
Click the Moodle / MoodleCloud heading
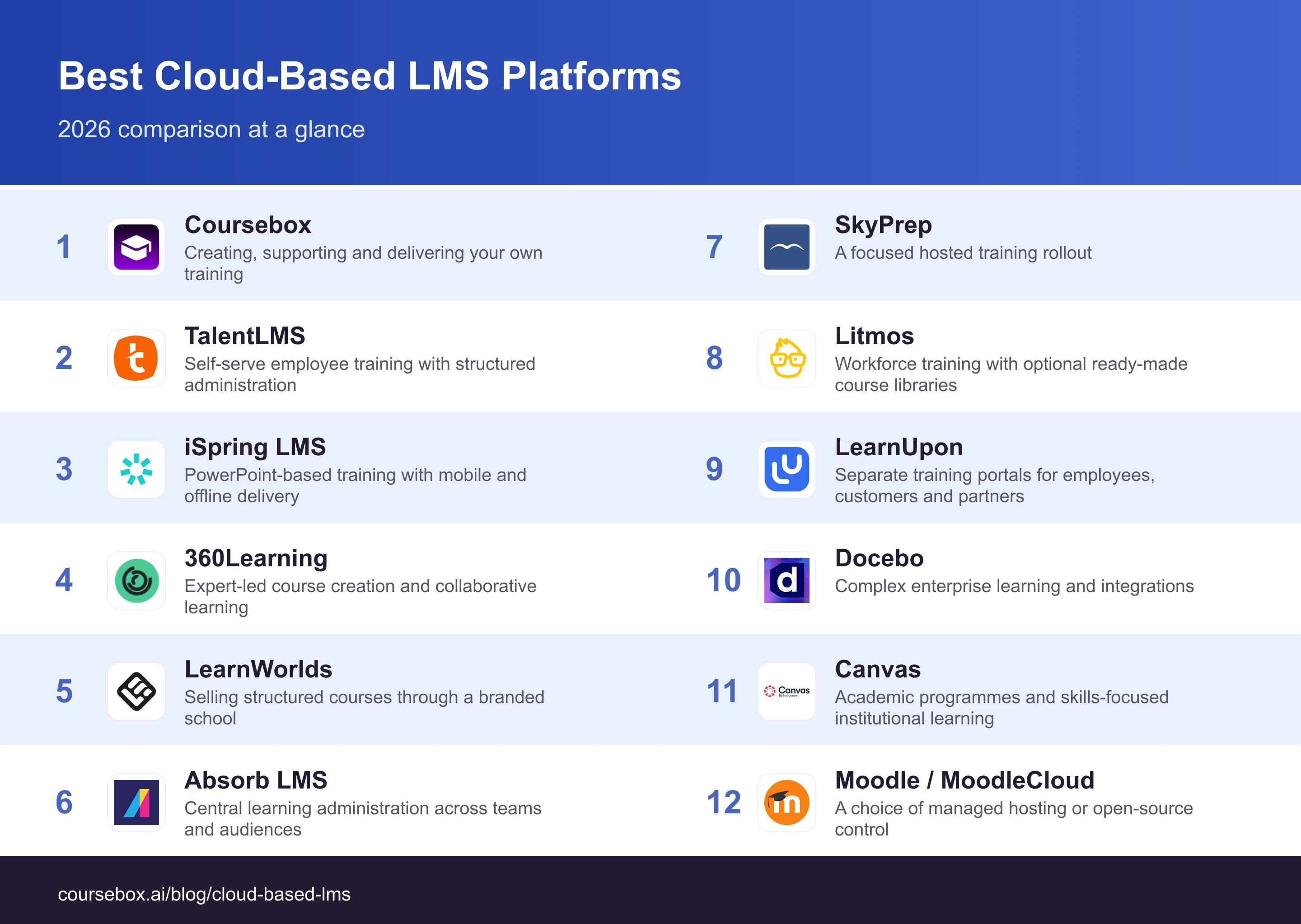(964, 780)
